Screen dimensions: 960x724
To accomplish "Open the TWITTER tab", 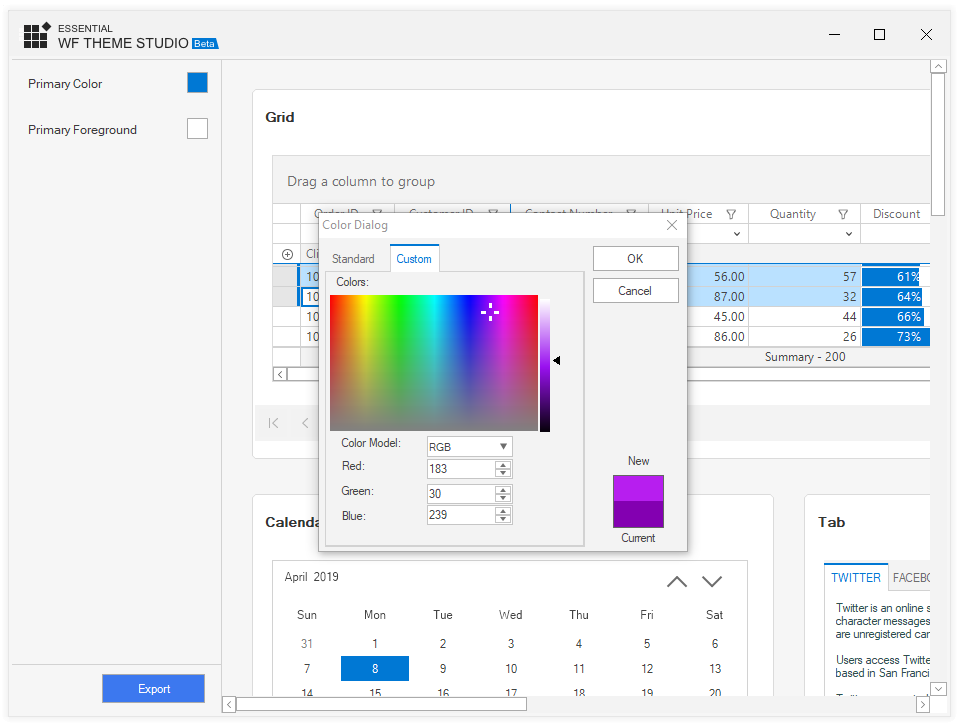I will point(856,578).
